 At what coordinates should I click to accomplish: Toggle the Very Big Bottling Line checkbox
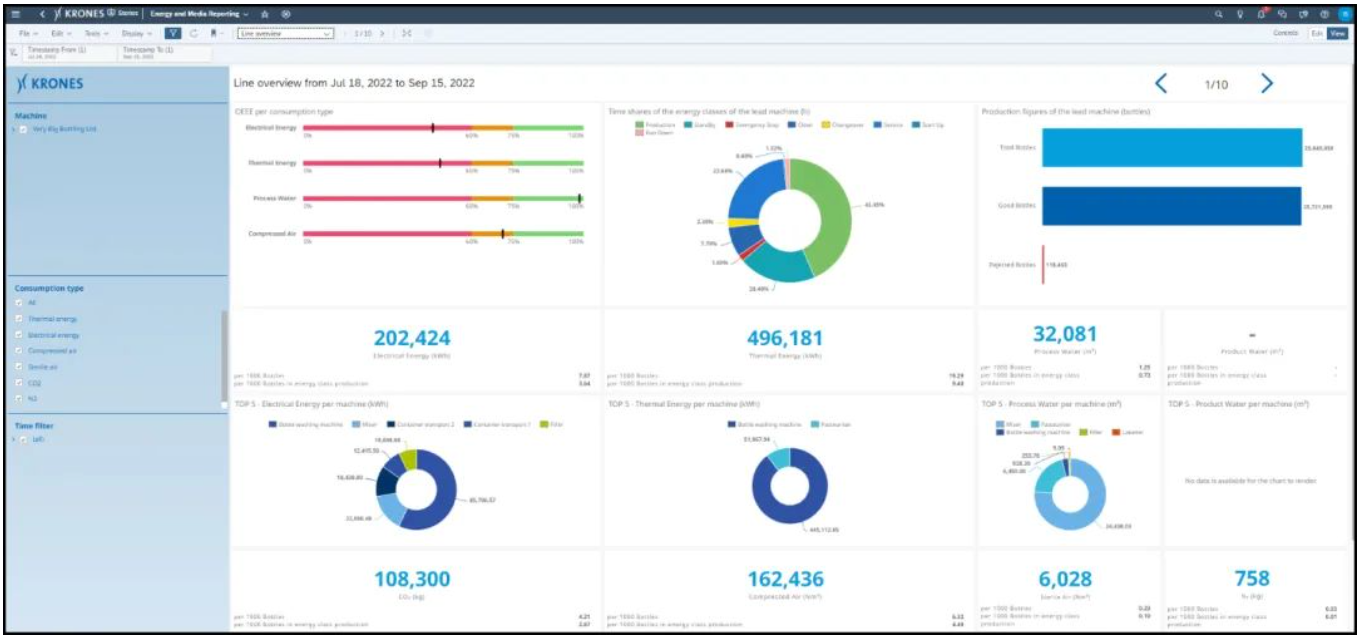23,129
